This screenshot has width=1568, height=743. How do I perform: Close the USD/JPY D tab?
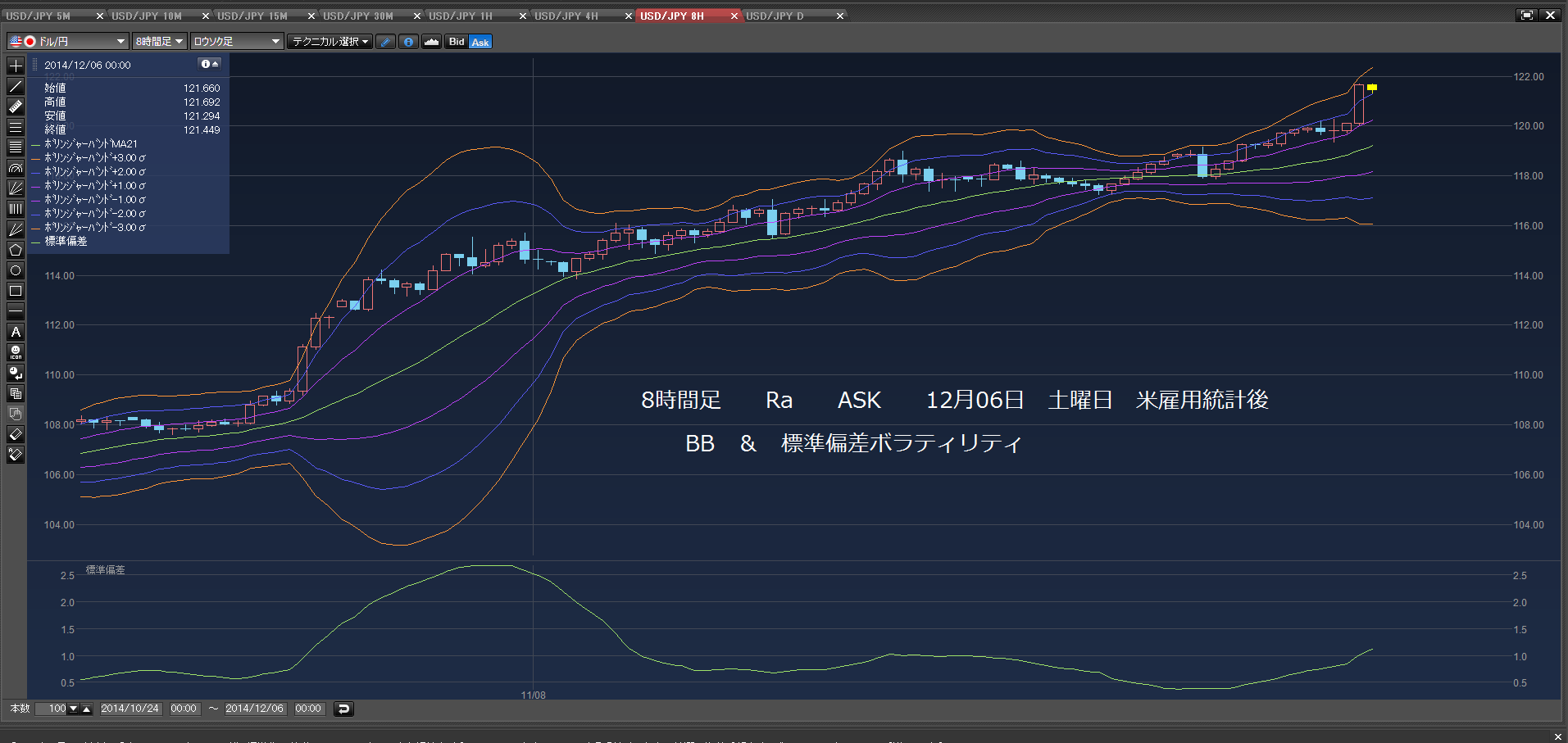click(x=840, y=16)
